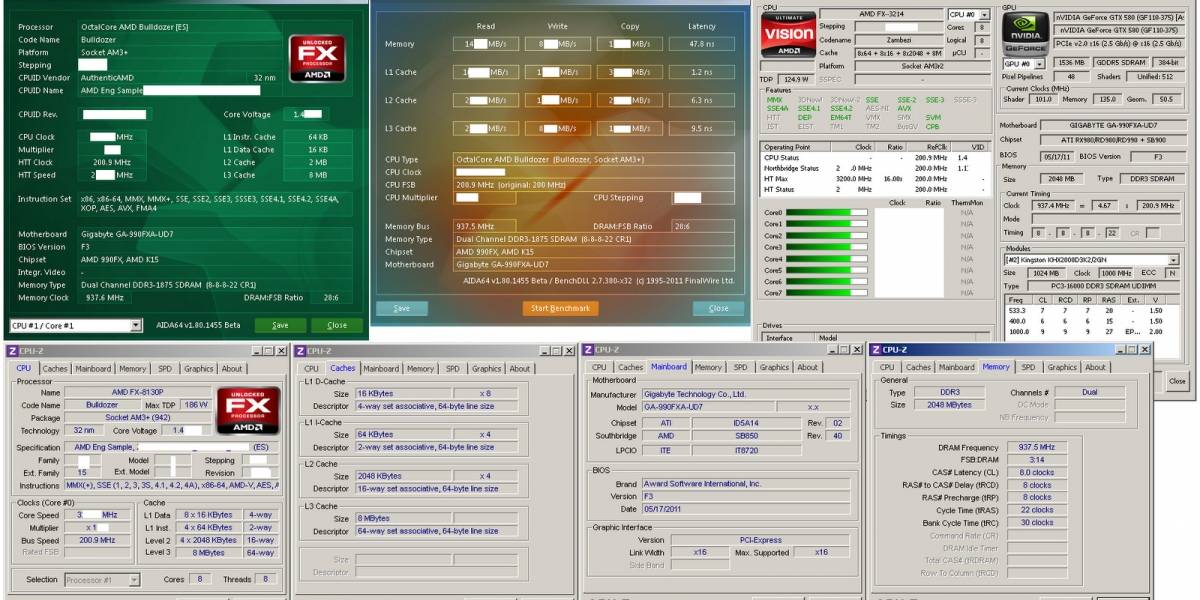The height and width of the screenshot is (600, 1200).
Task: Click the green Close button in AIDA64 CPUID
Action: (x=337, y=325)
